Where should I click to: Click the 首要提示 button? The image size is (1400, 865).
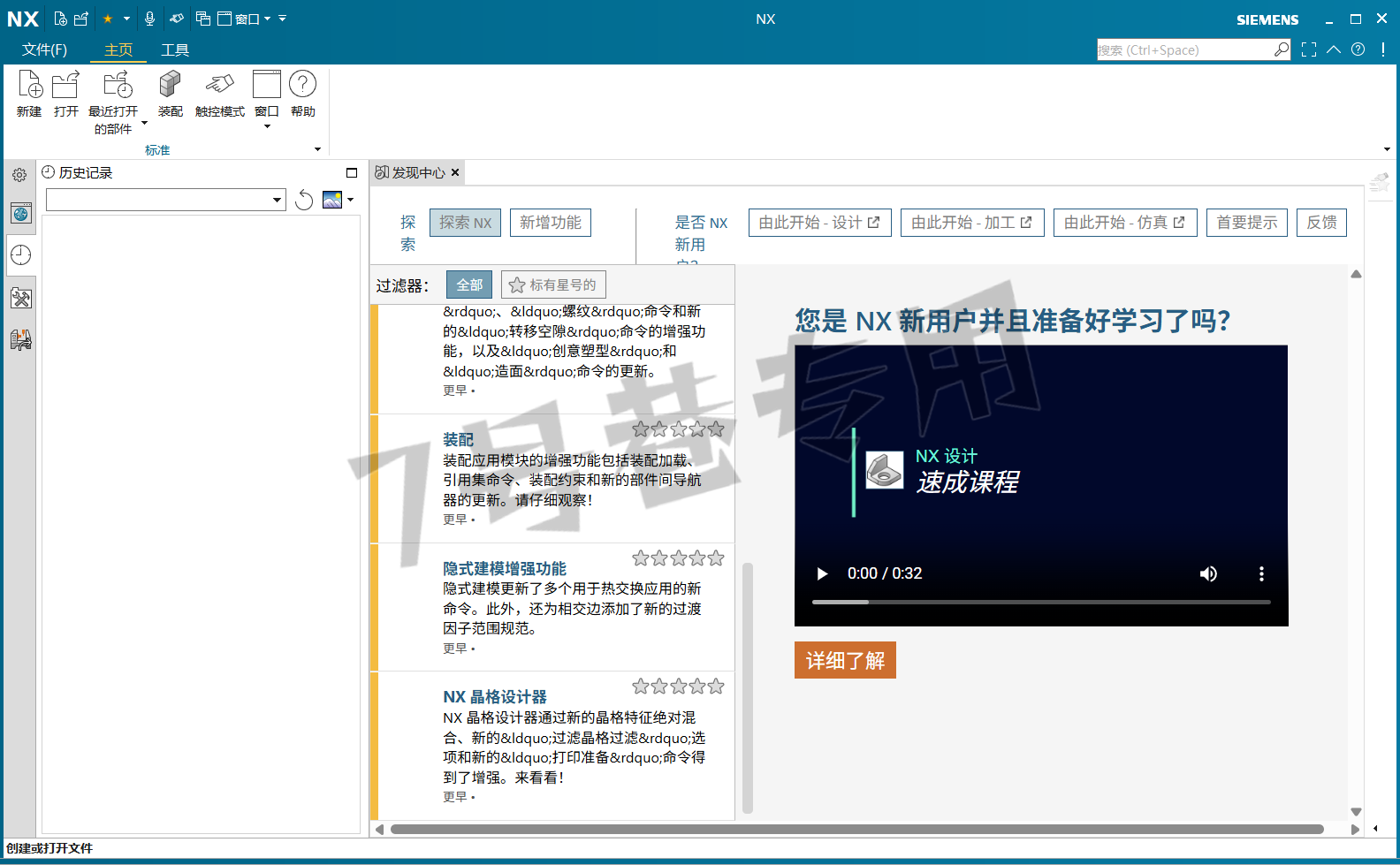tap(1247, 223)
